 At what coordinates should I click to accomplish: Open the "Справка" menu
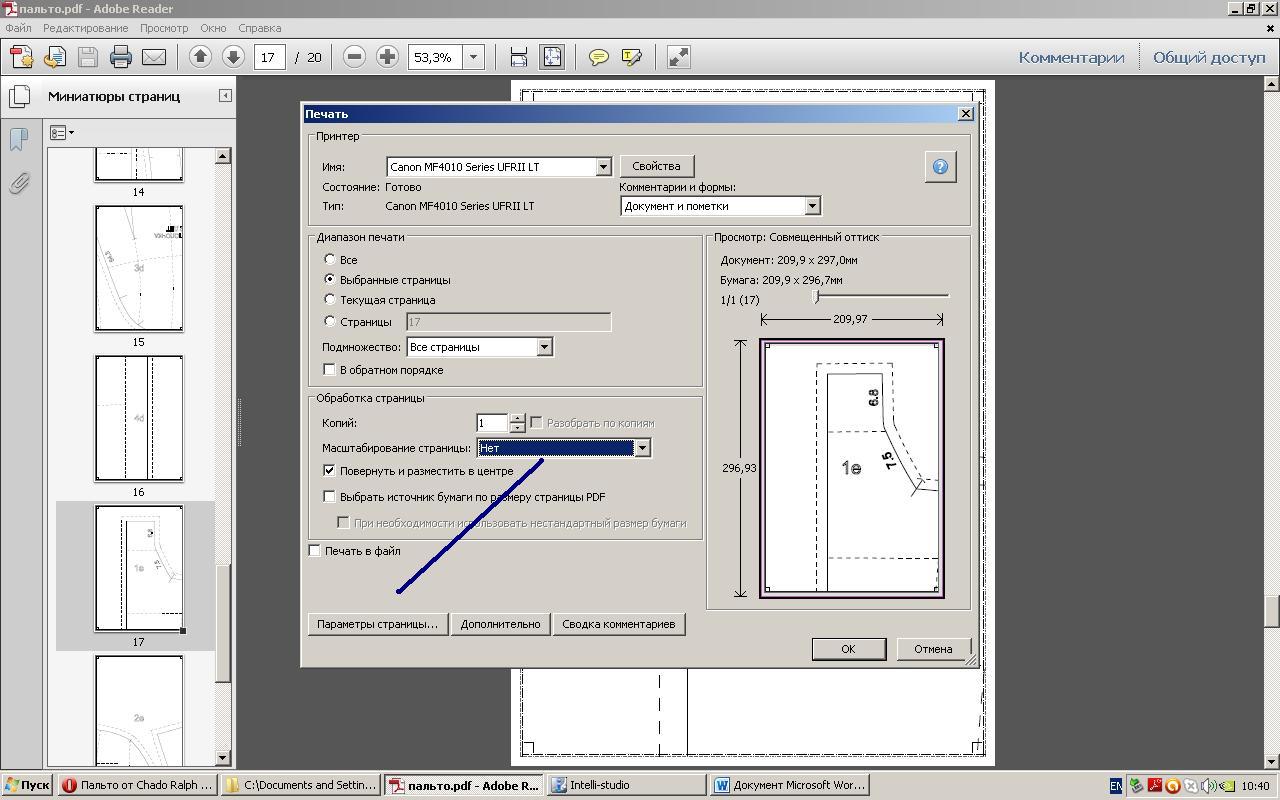[x=260, y=28]
